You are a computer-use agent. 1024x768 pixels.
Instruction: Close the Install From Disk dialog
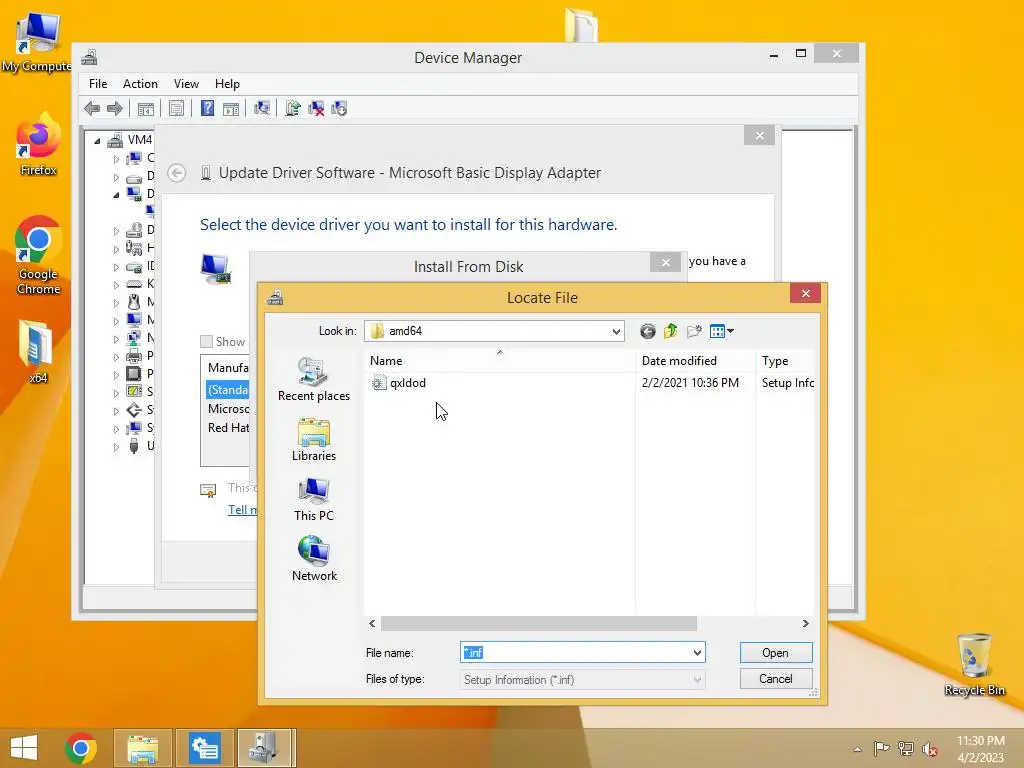(665, 263)
